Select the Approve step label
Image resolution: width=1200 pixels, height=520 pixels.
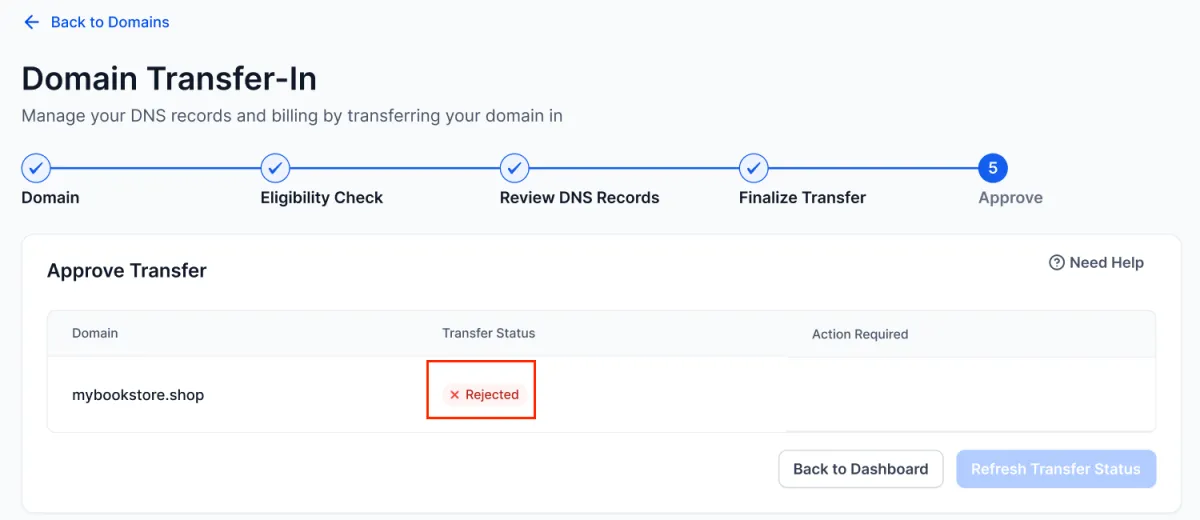(x=1010, y=198)
